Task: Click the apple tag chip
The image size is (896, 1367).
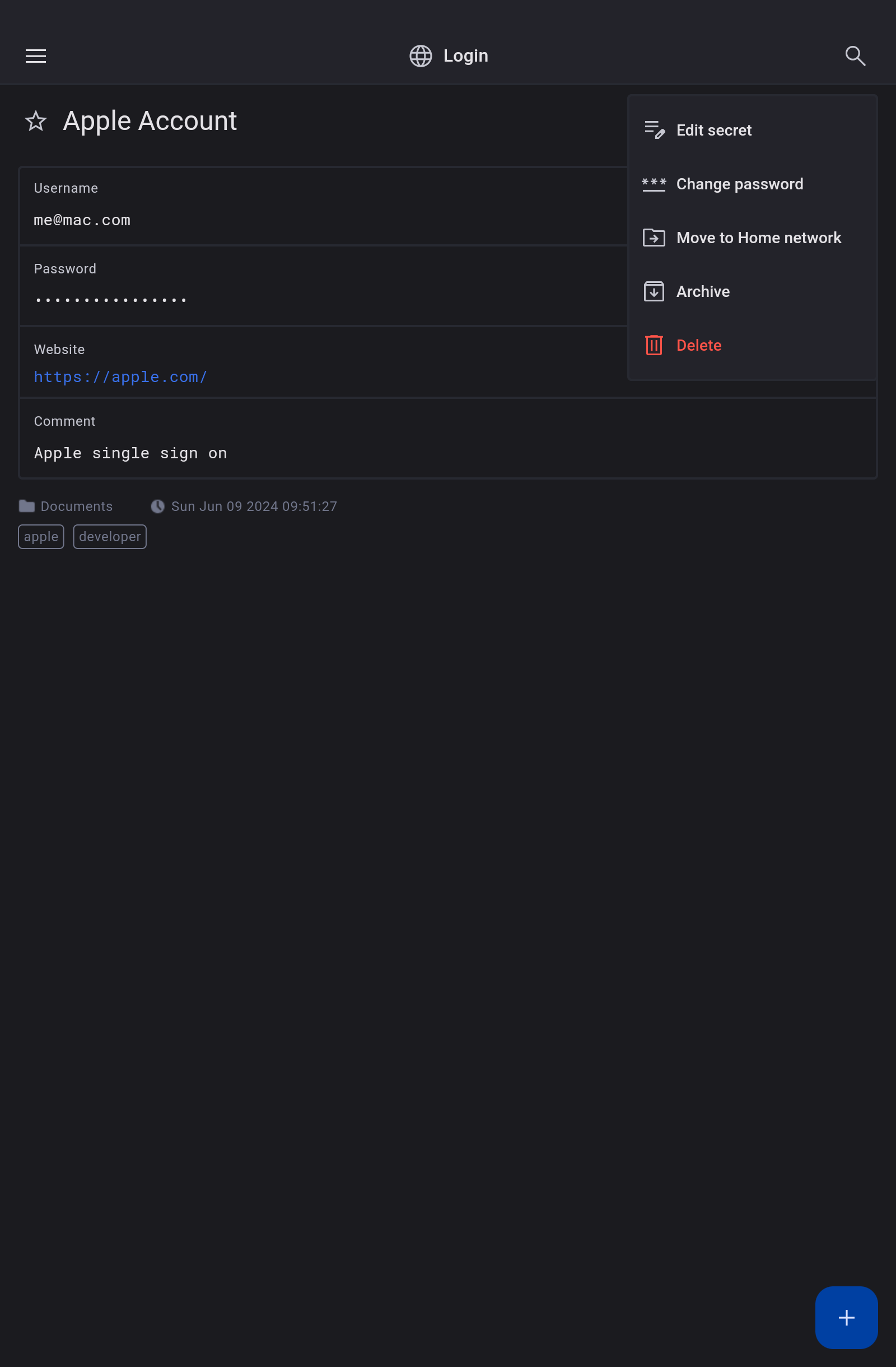Action: pos(41,537)
